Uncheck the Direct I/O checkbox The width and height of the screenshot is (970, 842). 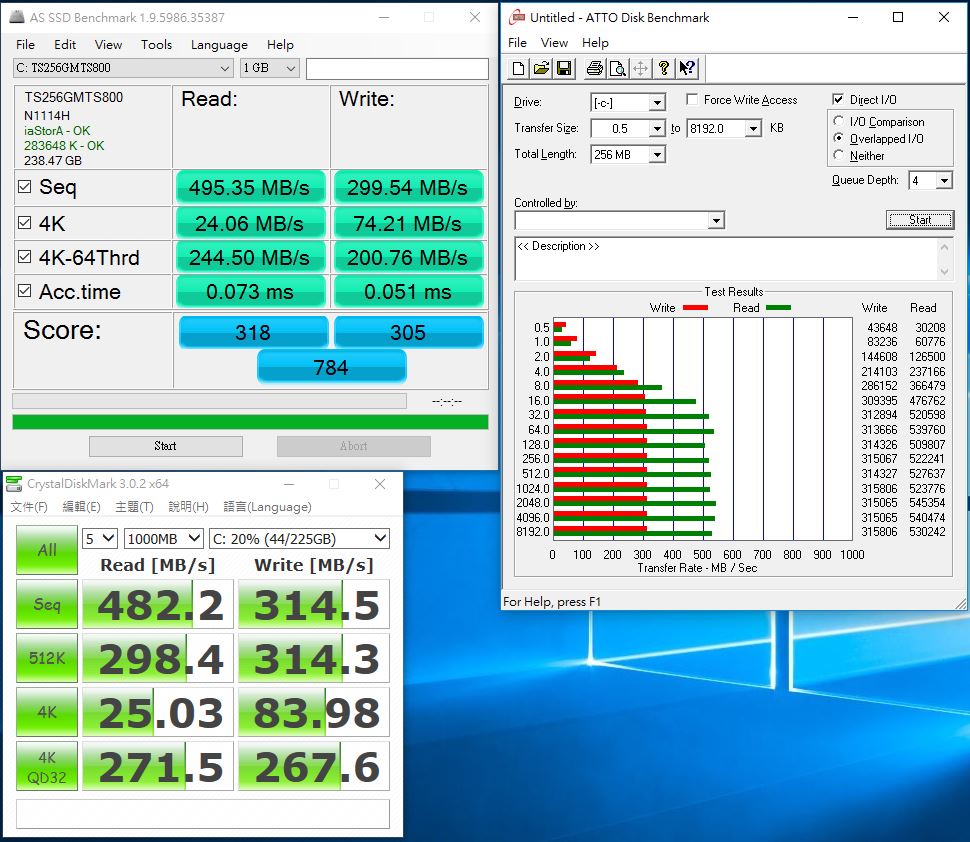click(838, 100)
